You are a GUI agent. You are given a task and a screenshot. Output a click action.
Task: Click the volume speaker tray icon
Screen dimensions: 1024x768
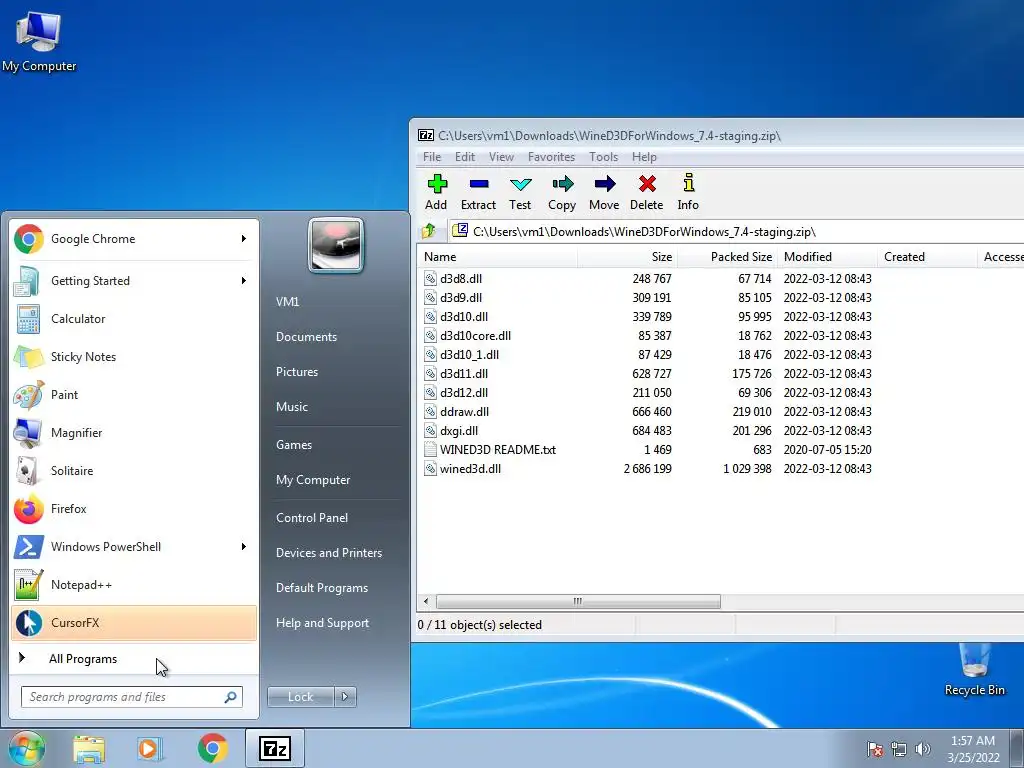[x=922, y=749]
